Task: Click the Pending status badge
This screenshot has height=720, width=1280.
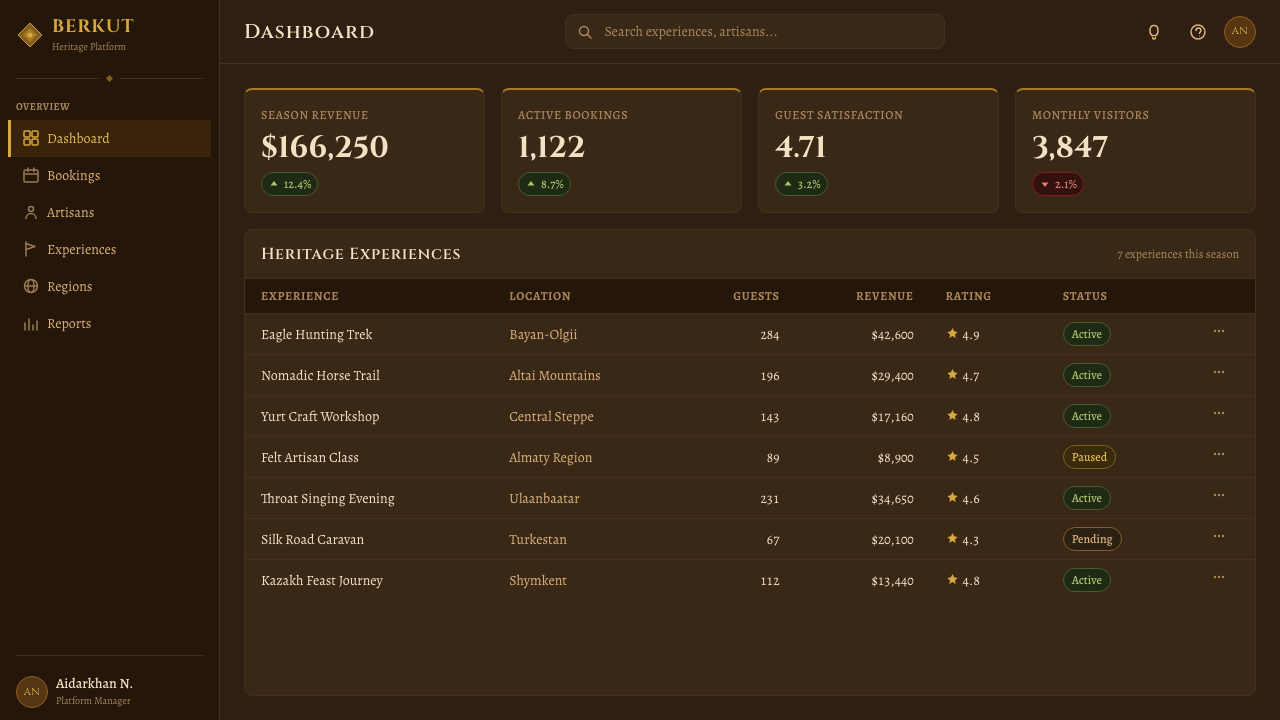Action: [1092, 539]
